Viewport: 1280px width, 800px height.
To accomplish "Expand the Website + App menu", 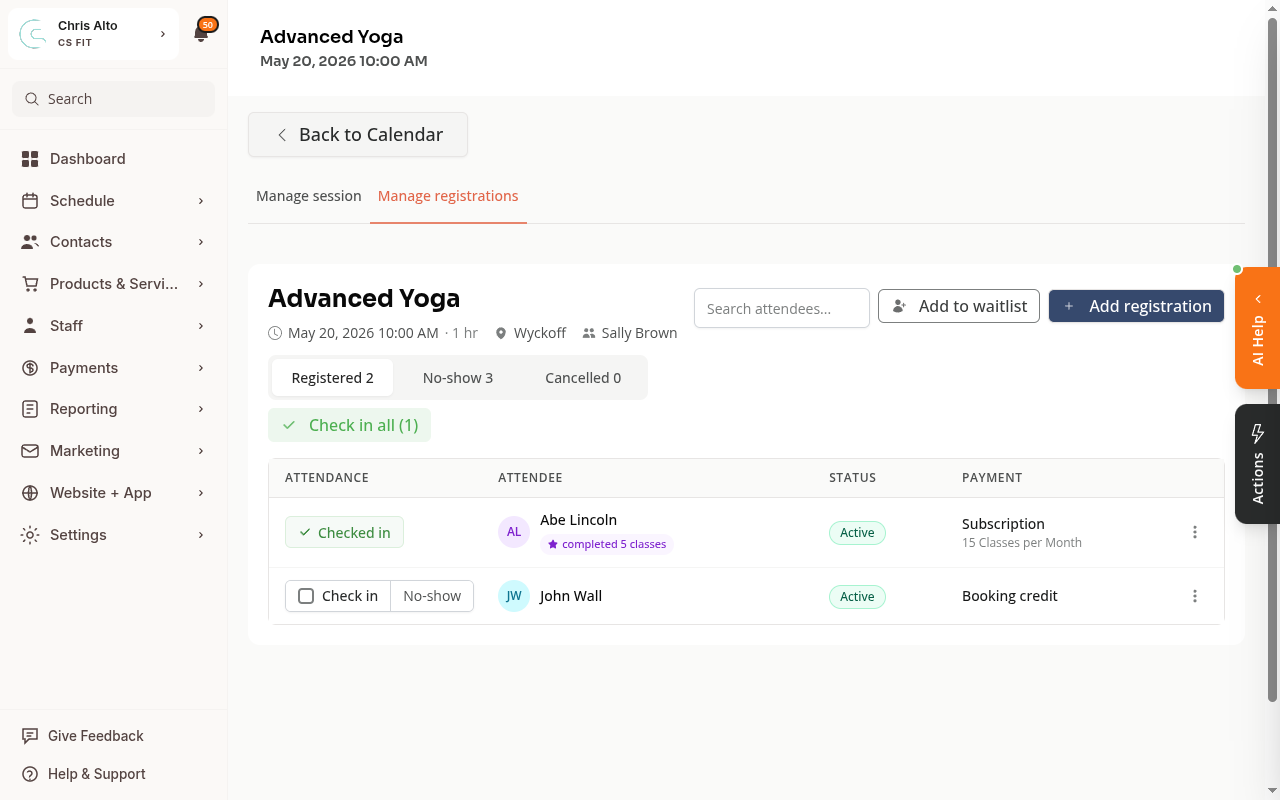I will [x=201, y=493].
